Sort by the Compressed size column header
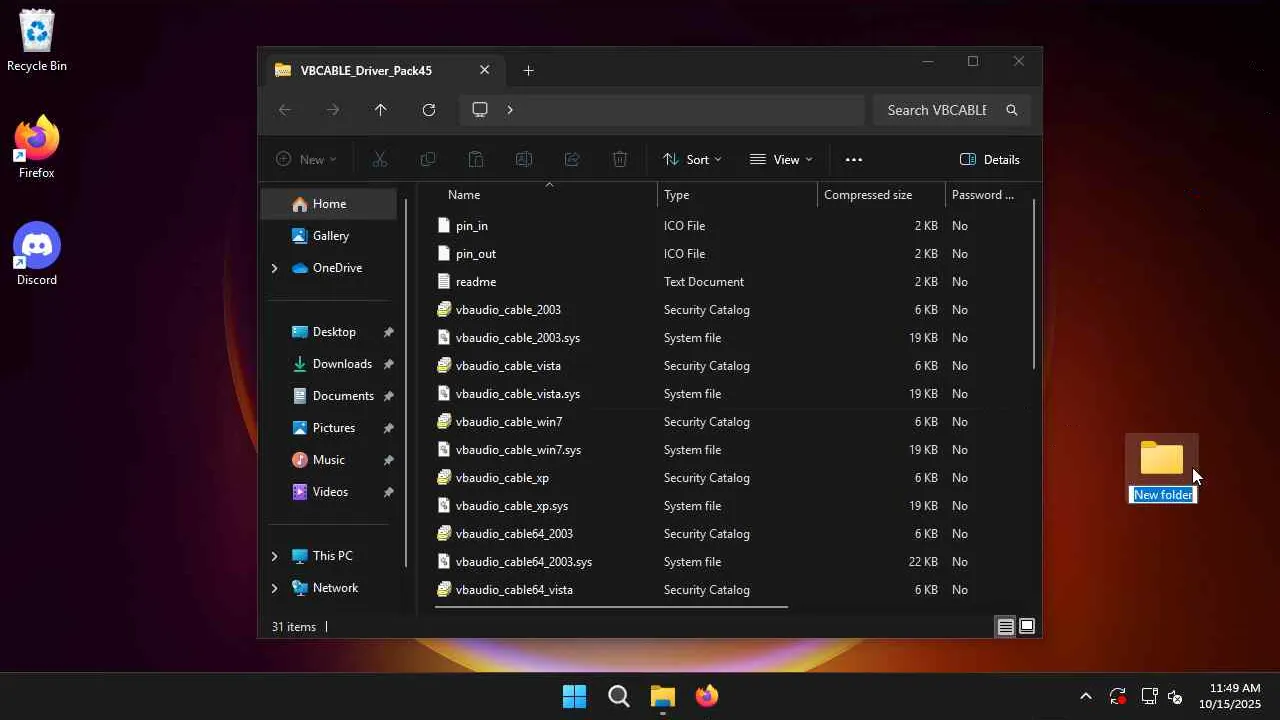The height and width of the screenshot is (720, 1280). (x=881, y=195)
